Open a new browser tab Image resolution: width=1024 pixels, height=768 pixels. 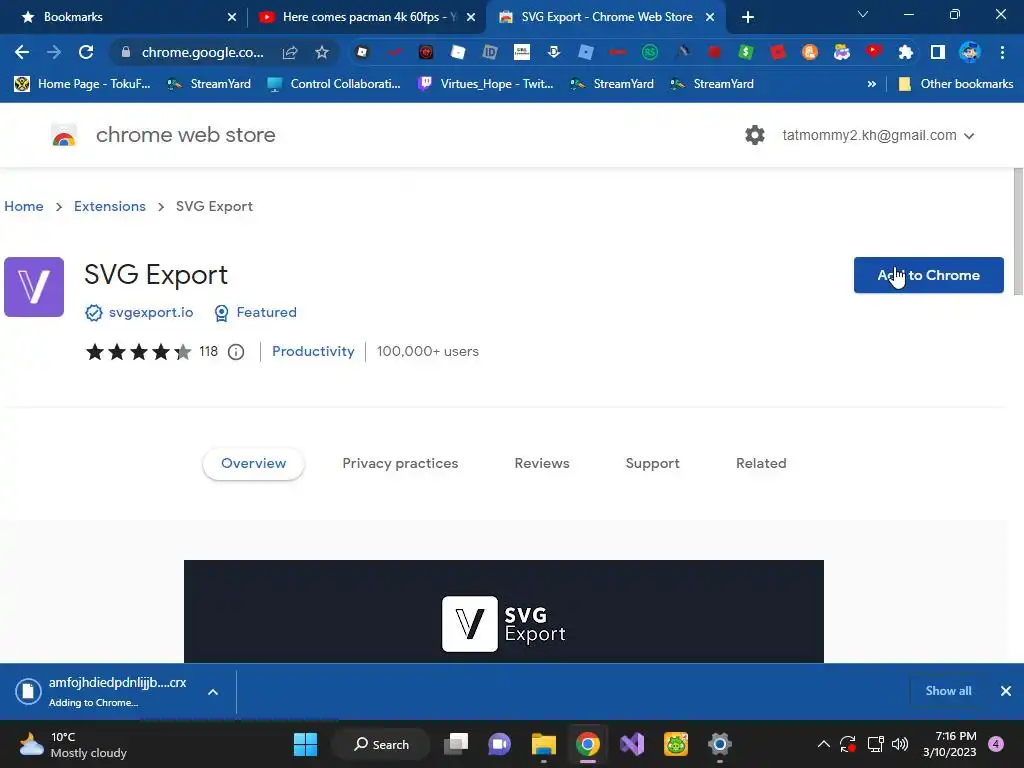click(x=748, y=17)
